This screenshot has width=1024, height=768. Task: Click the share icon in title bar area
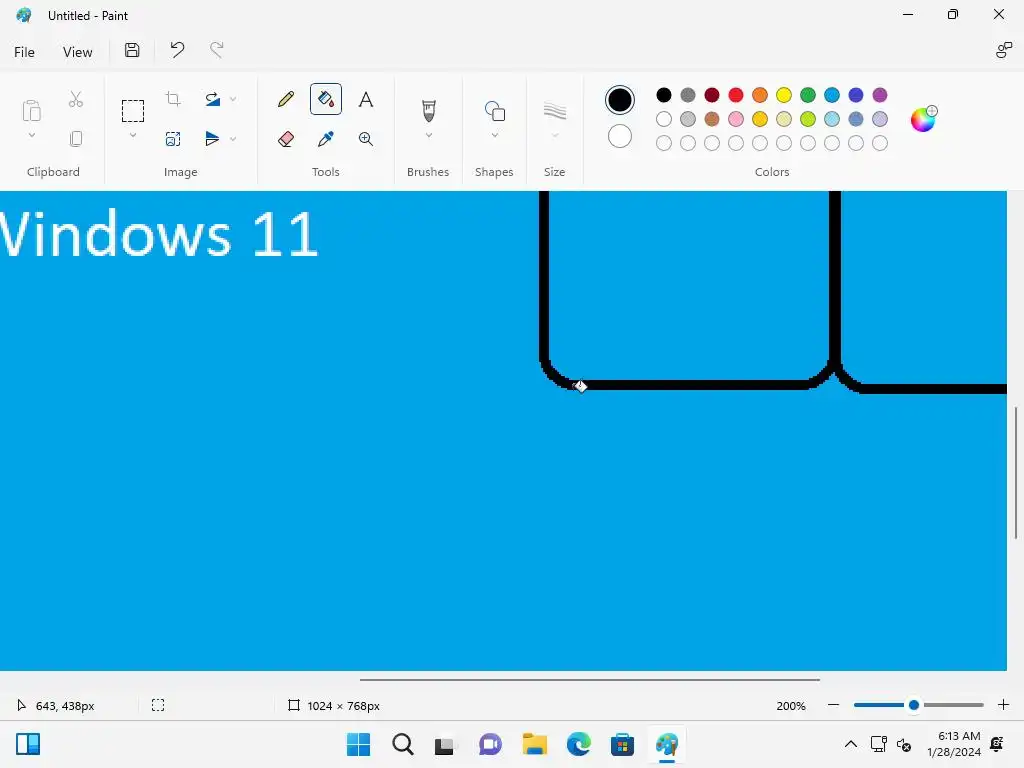tap(1004, 50)
